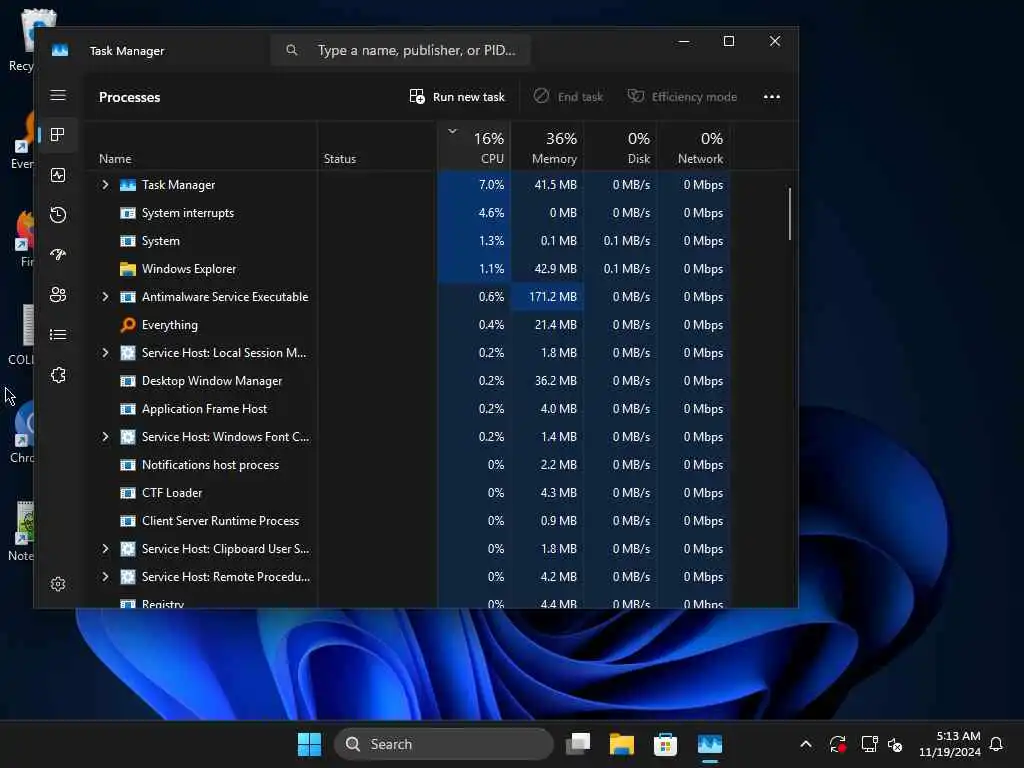Open the Windows Start menu
The width and height of the screenshot is (1024, 768).
click(x=310, y=744)
